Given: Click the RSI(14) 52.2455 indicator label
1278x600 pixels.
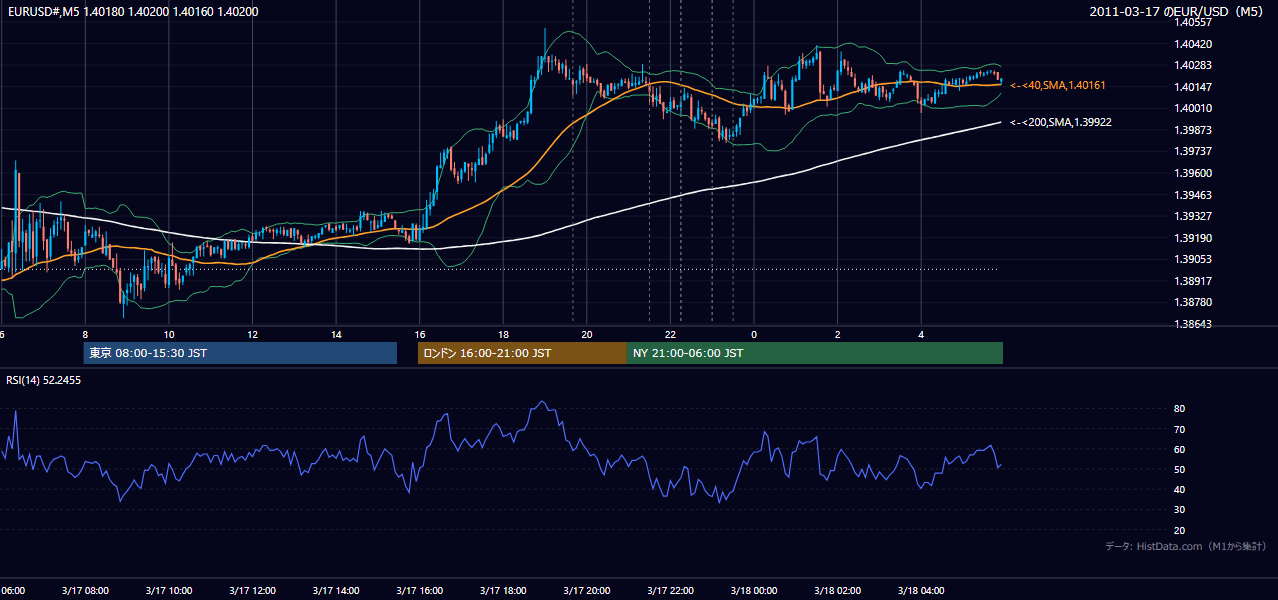Looking at the screenshot, I should coord(44,380).
